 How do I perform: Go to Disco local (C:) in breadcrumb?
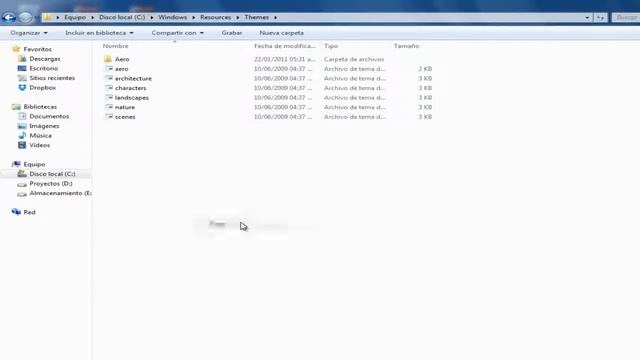point(122,17)
